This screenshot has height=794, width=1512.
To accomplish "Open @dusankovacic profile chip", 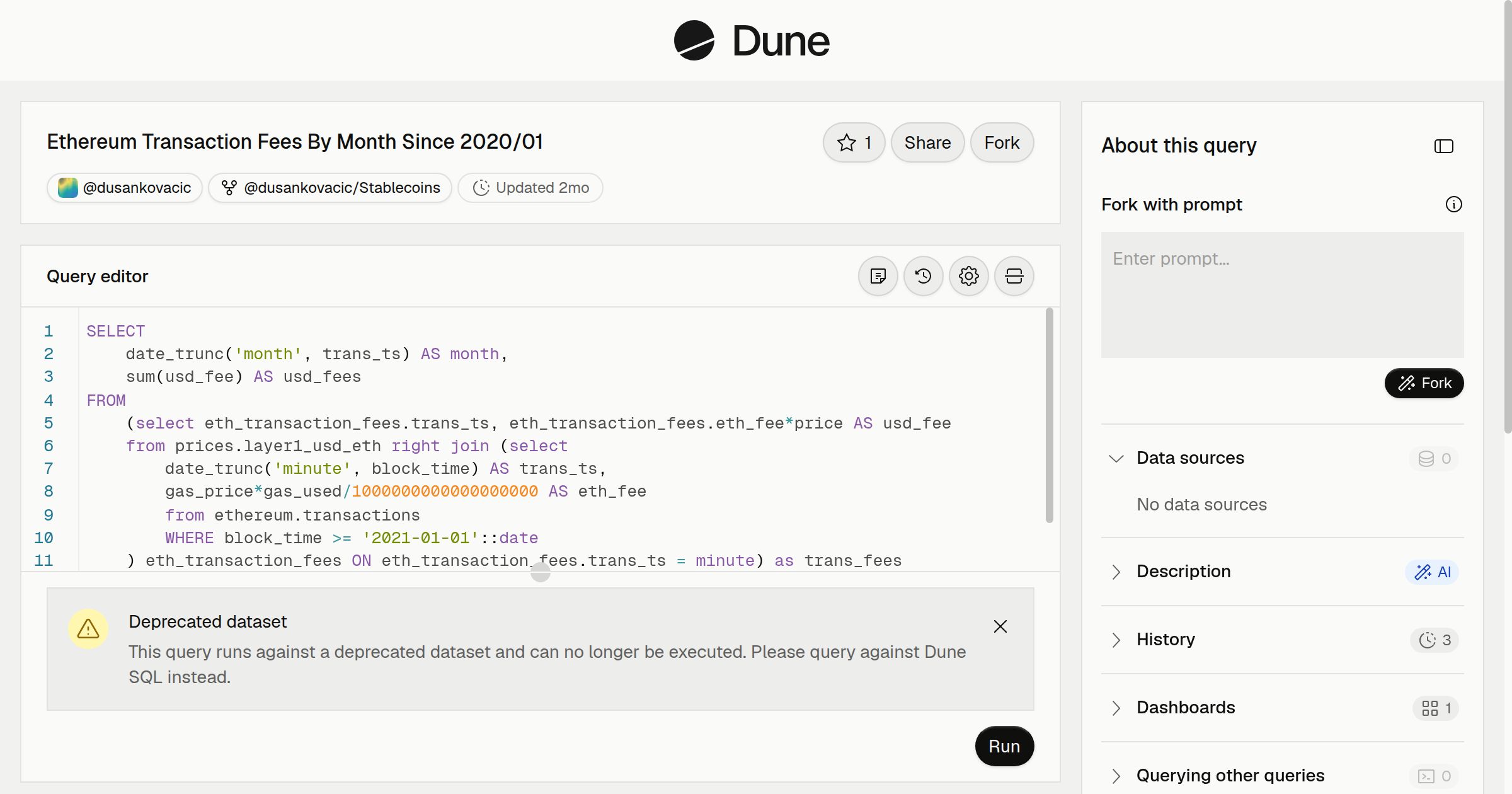I will (124, 188).
